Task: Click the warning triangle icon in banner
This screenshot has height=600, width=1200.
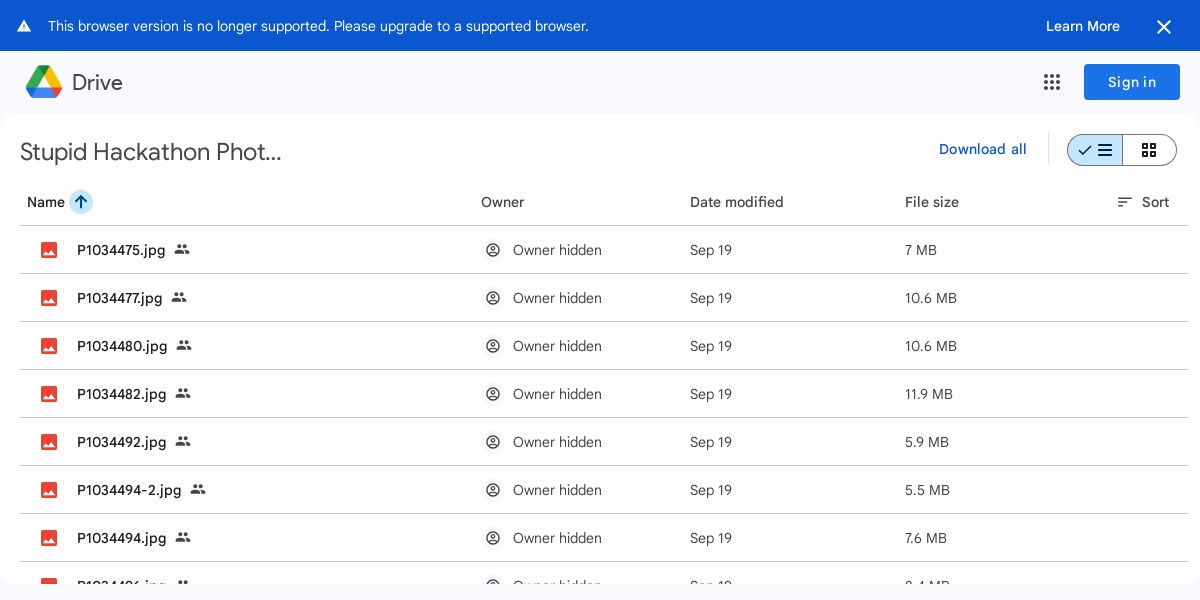Action: (x=24, y=26)
